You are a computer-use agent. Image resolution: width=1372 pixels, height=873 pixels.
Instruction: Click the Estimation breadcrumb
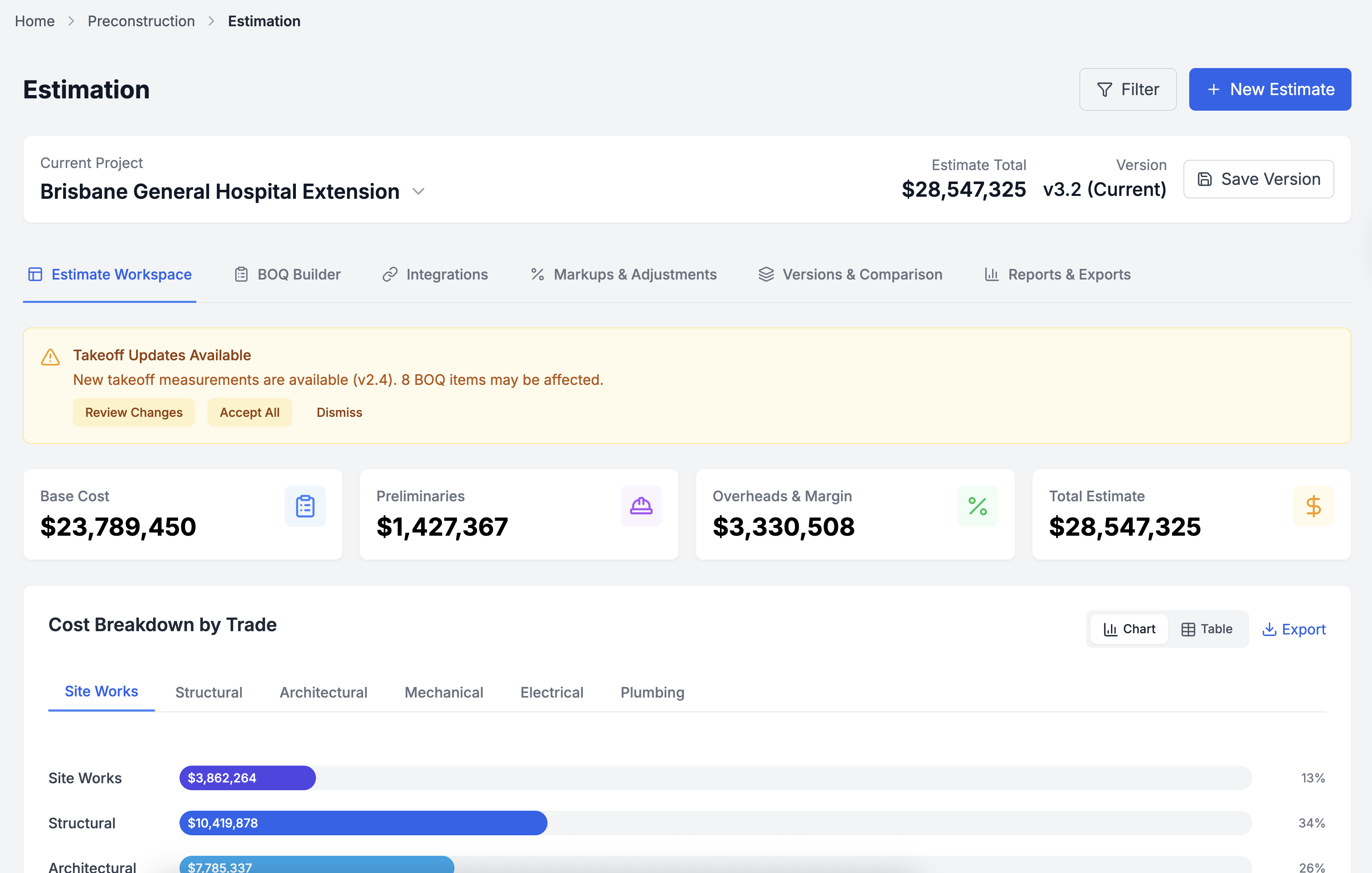click(x=264, y=21)
